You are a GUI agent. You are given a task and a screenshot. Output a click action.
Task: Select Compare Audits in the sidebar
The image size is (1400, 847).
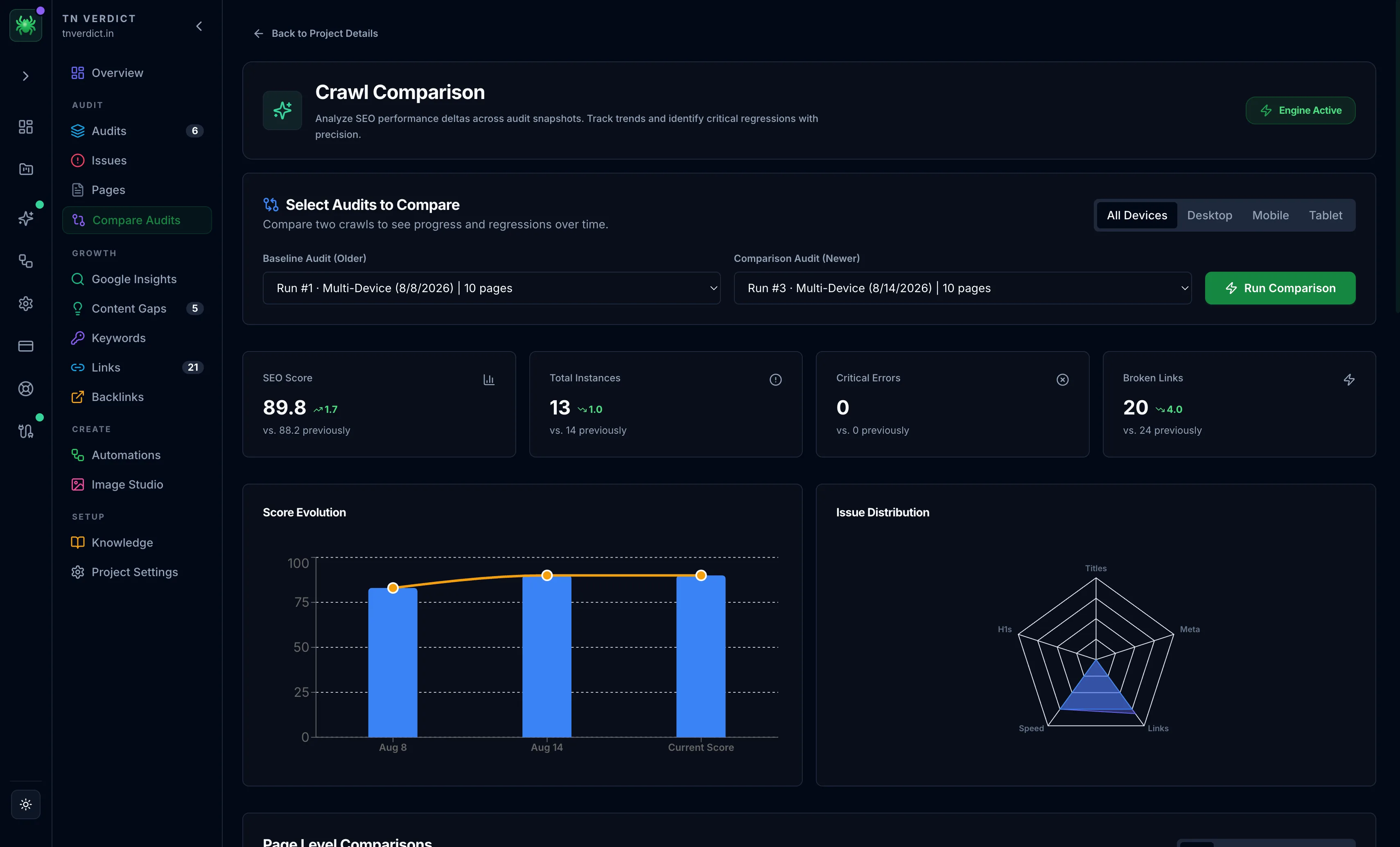pyautogui.click(x=137, y=220)
